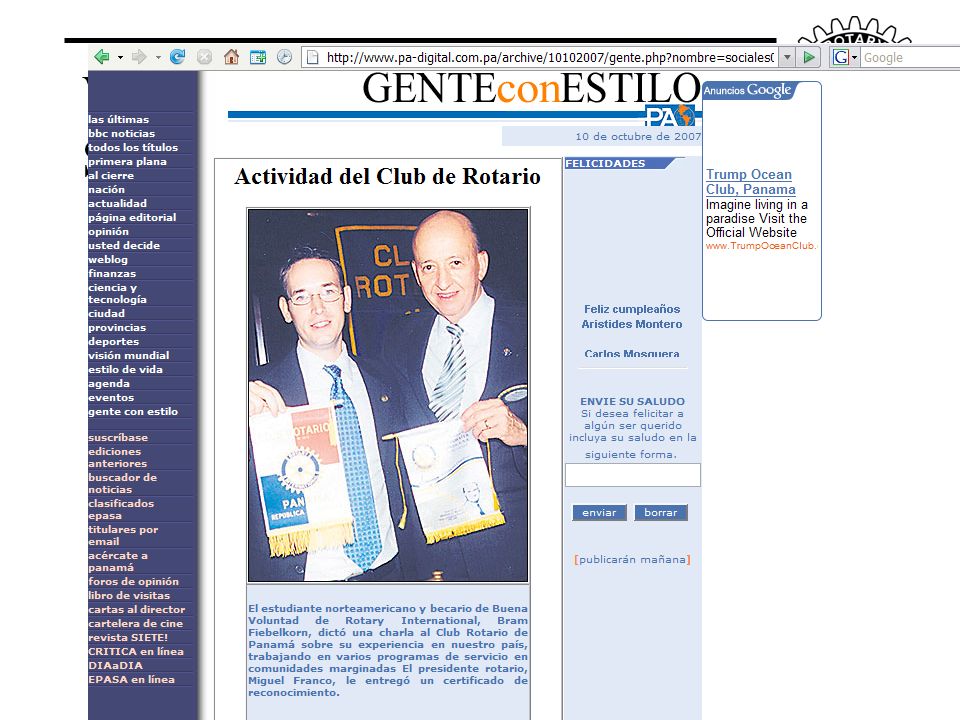The width and height of the screenshot is (960, 720).
Task: Focus the Google search box
Action: click(x=910, y=58)
